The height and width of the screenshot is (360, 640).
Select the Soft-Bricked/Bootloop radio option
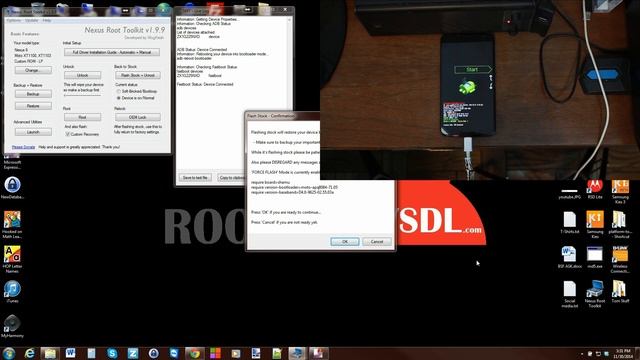click(x=119, y=91)
